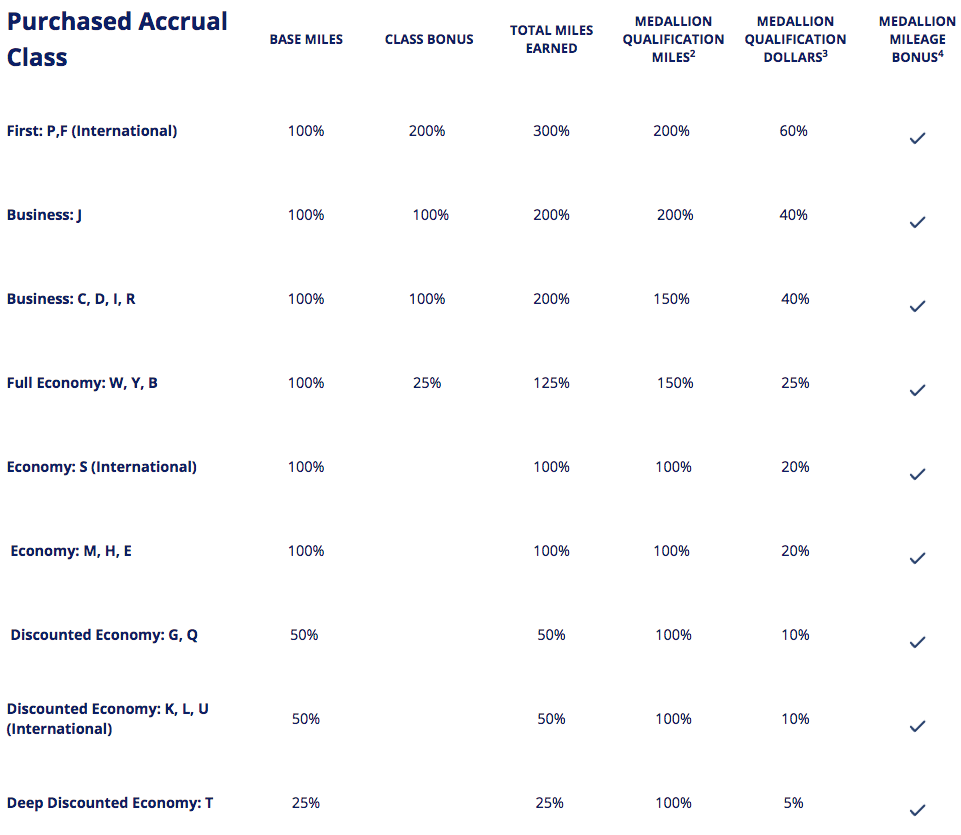Click the Economy: S (International) checkmark
This screenshot has height=835, width=961.
[x=917, y=475]
